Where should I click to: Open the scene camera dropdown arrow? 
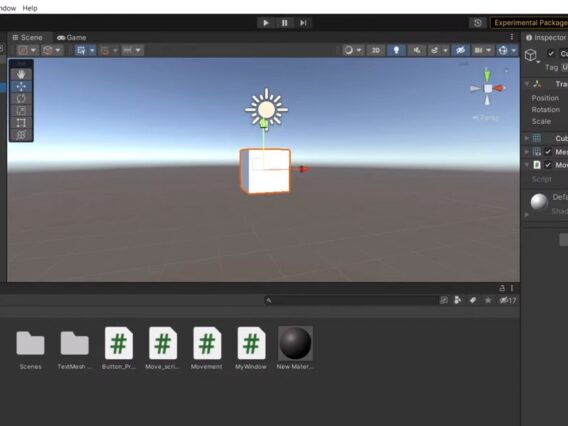tap(488, 50)
